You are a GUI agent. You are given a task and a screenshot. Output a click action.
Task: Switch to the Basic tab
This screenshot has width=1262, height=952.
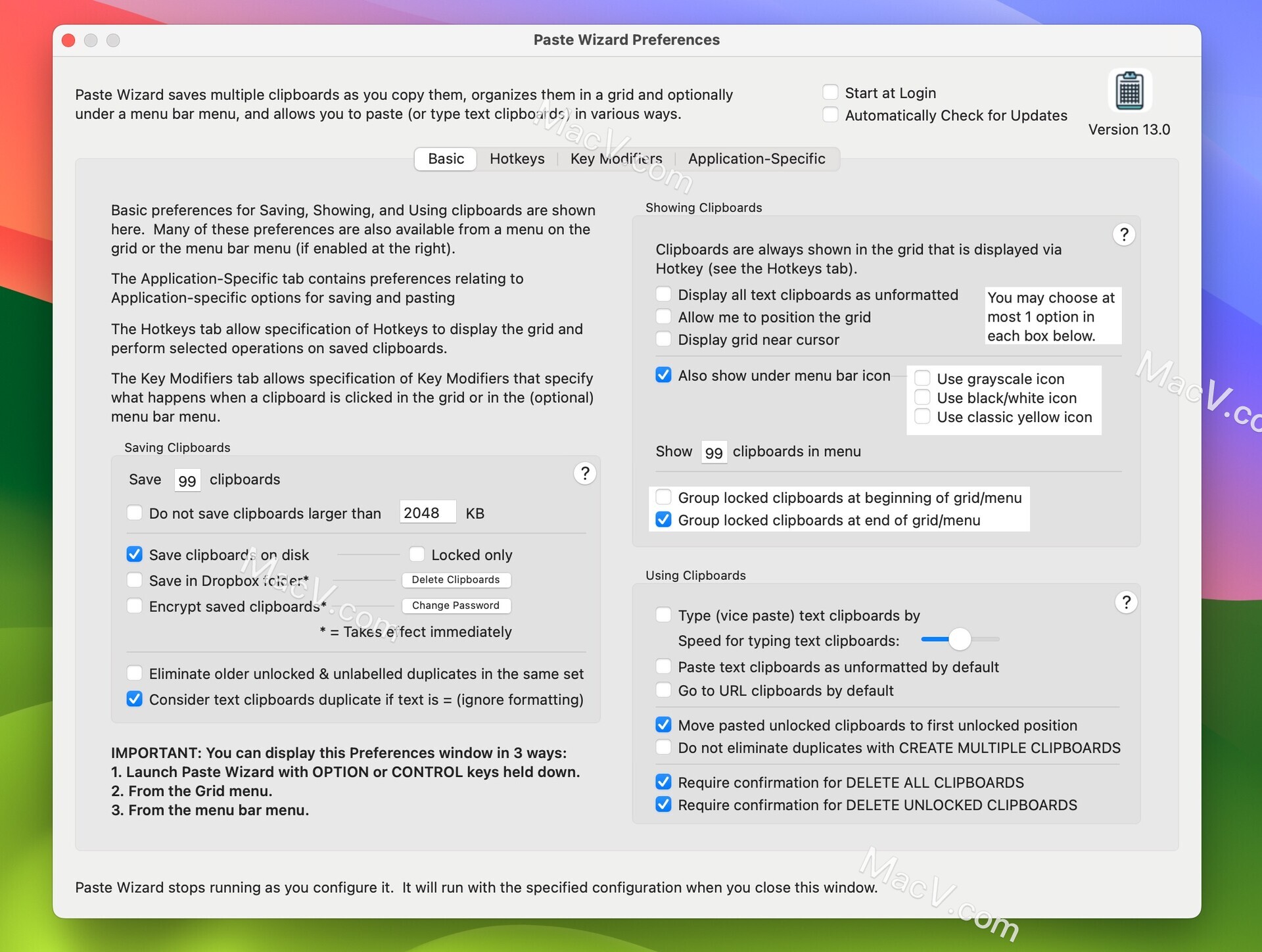coord(446,158)
